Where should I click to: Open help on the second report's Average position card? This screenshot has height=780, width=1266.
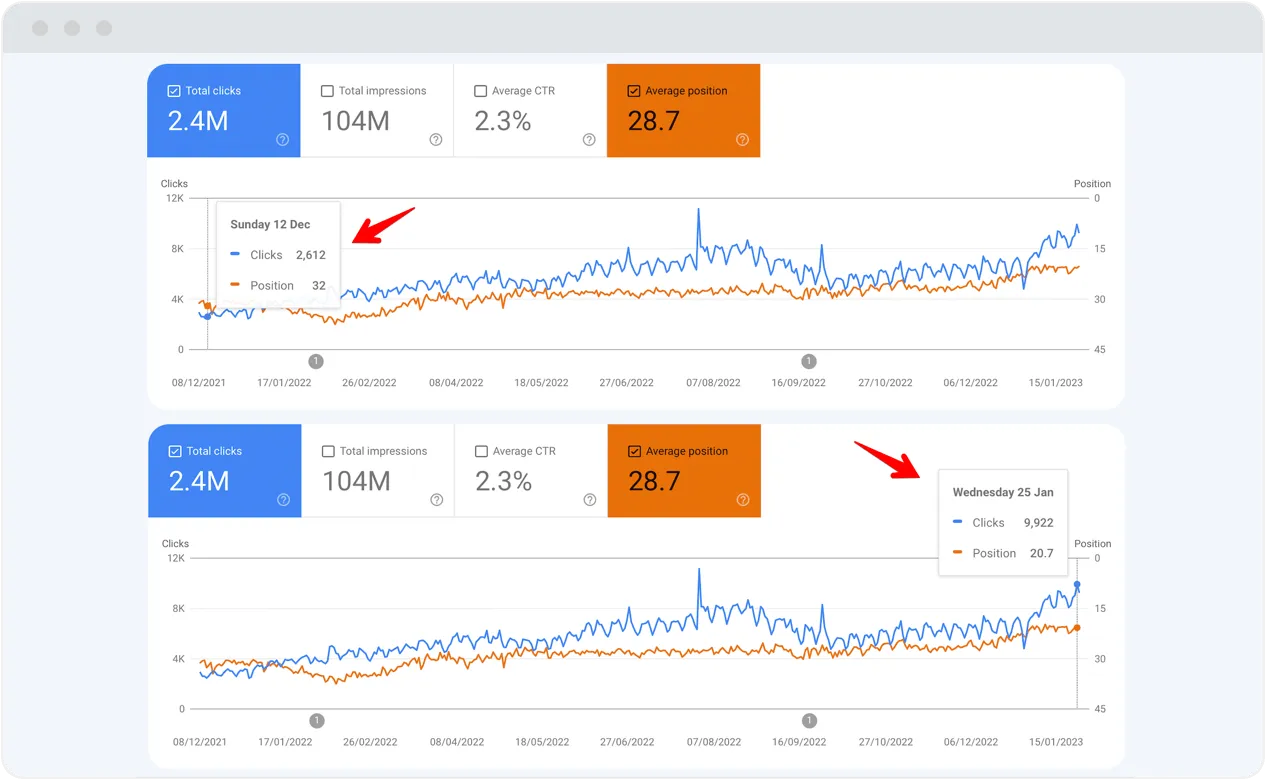pyautogui.click(x=742, y=500)
